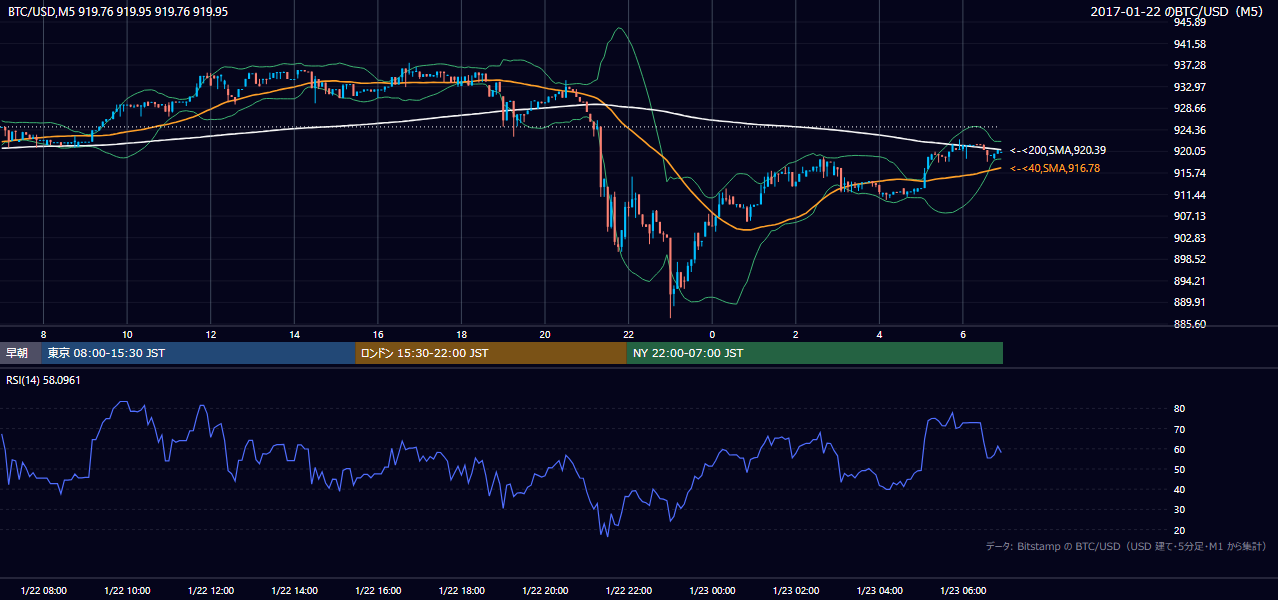Click hour tick '16' under price chart
Screen dimensions: 1278x600
pos(377,334)
